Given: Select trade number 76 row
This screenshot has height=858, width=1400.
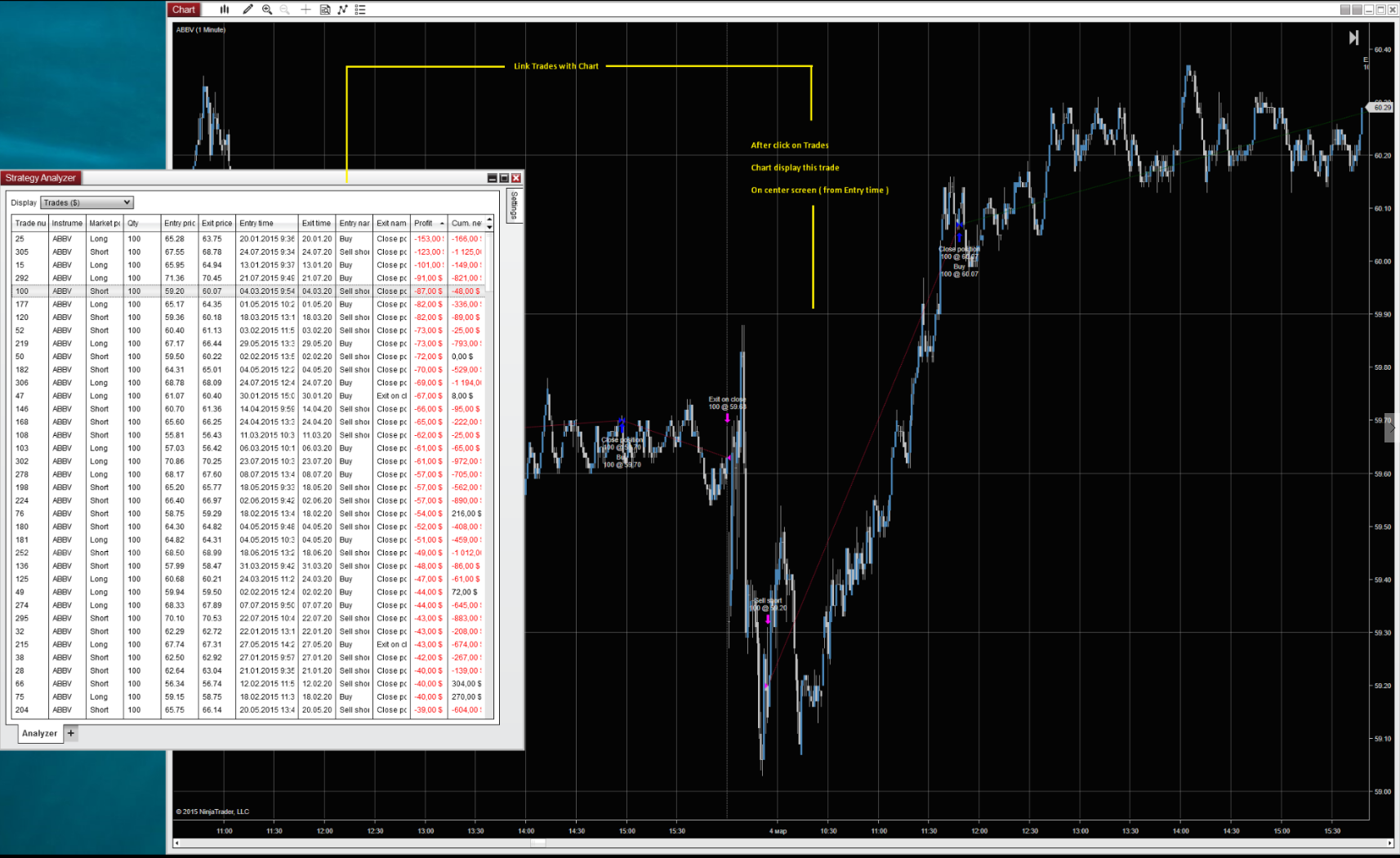Looking at the screenshot, I should pyautogui.click(x=248, y=513).
